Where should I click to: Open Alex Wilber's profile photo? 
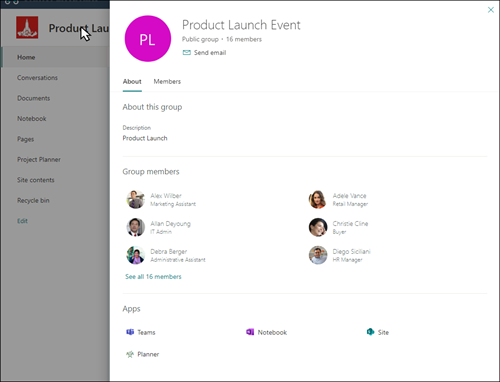pos(135,199)
